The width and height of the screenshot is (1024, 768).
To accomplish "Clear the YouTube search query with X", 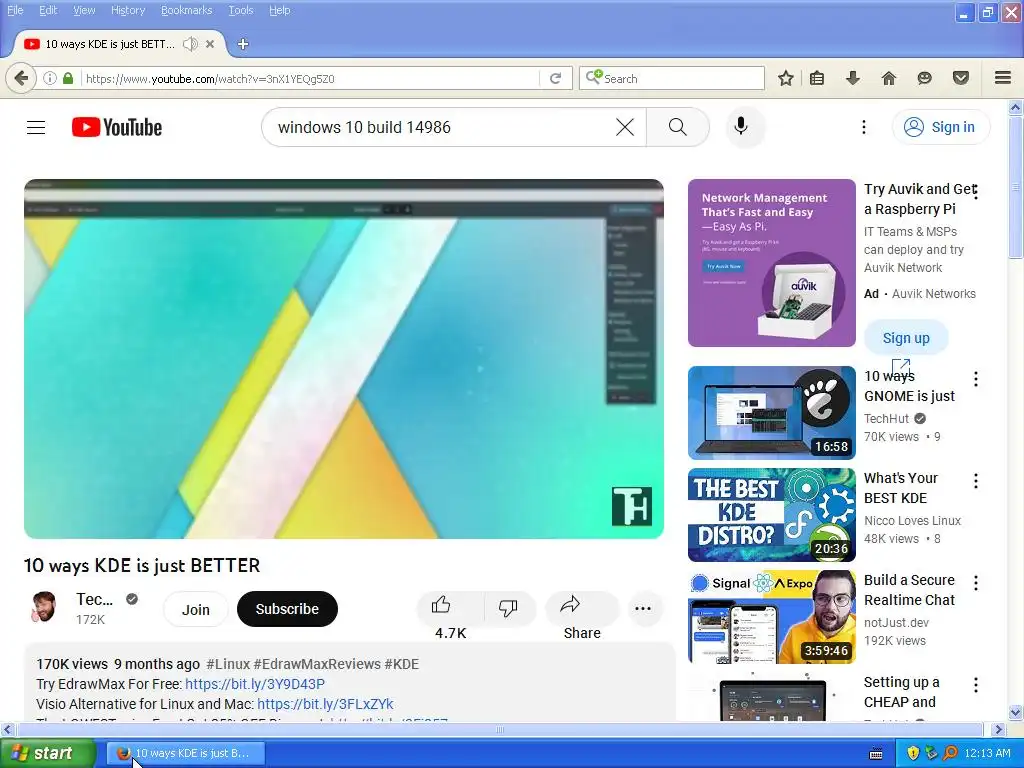I will 625,127.
